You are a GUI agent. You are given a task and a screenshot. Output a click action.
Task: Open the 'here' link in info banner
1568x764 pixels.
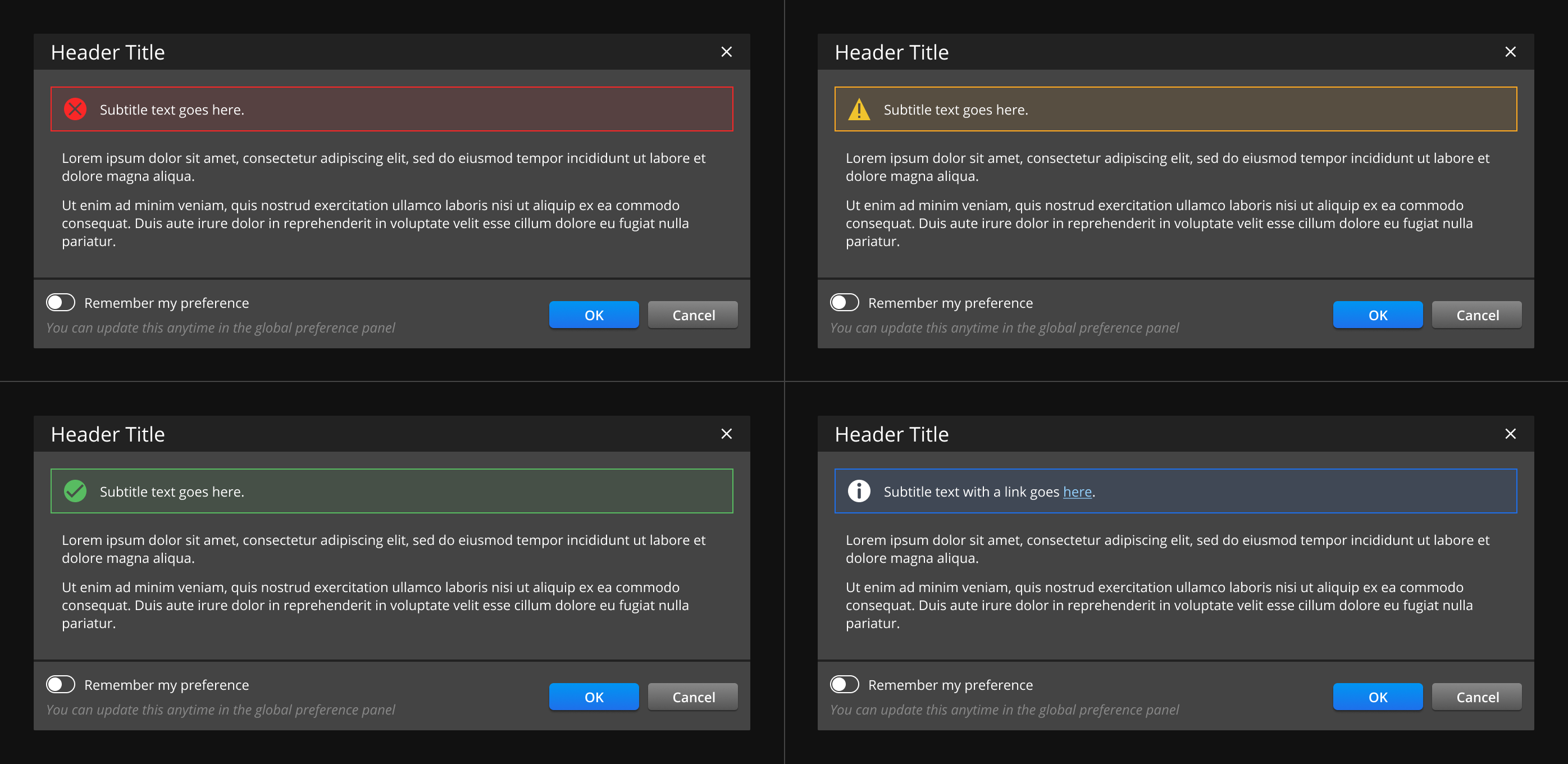pos(1077,492)
